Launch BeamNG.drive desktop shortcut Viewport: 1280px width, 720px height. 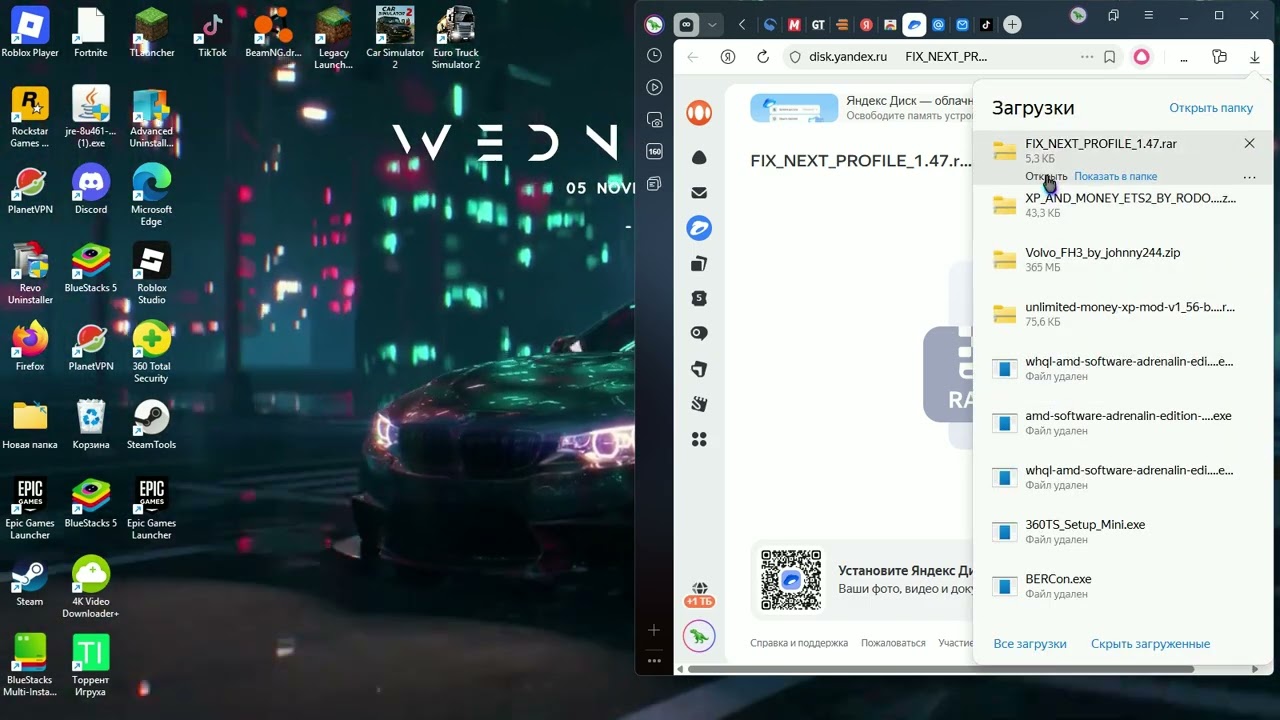(x=273, y=32)
